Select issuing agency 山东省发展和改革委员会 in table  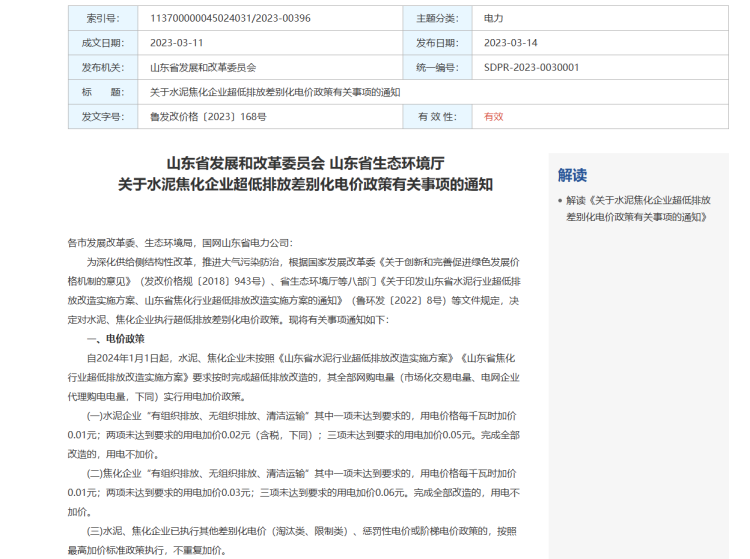203,67
